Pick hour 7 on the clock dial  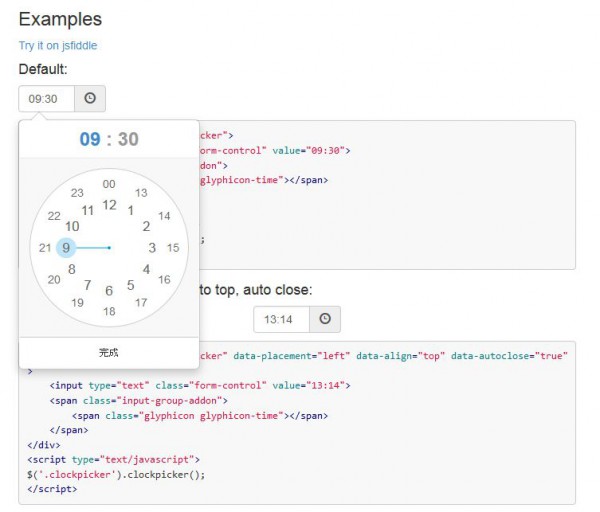pyautogui.click(x=88, y=285)
